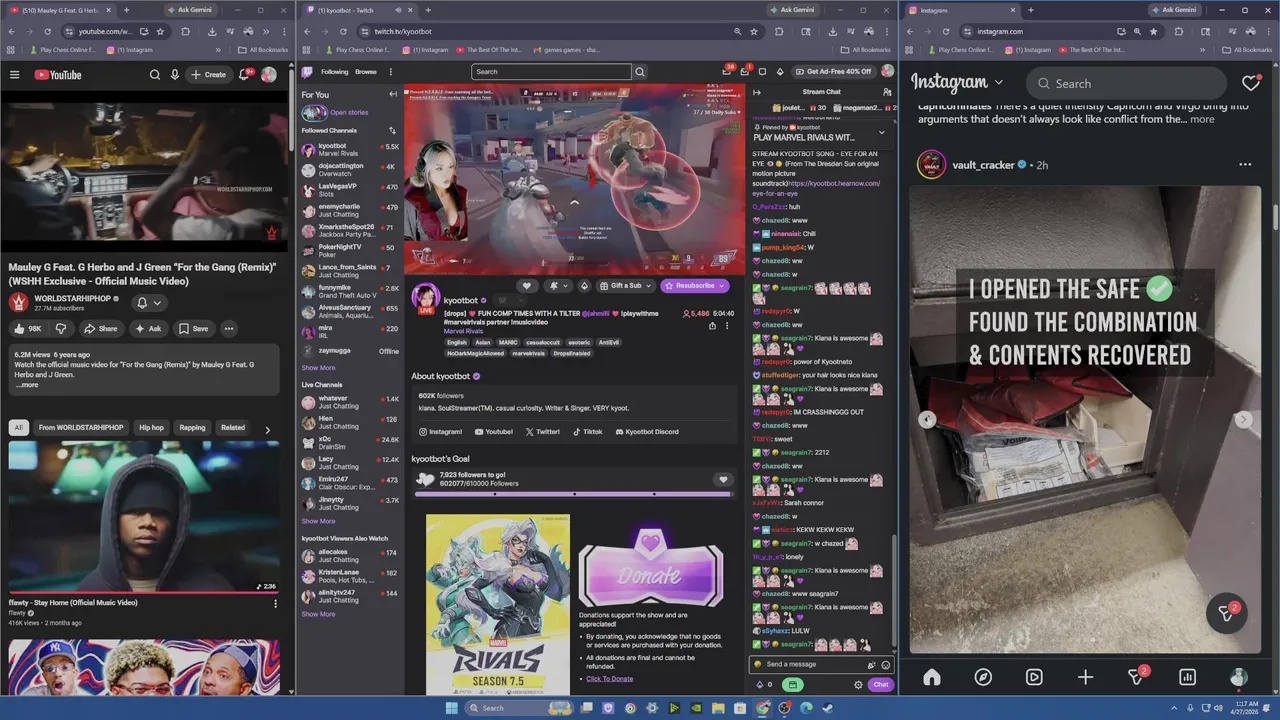This screenshot has width=1280, height=720.
Task: Open Resubscribe dropdown button
Action: [x=693, y=286]
